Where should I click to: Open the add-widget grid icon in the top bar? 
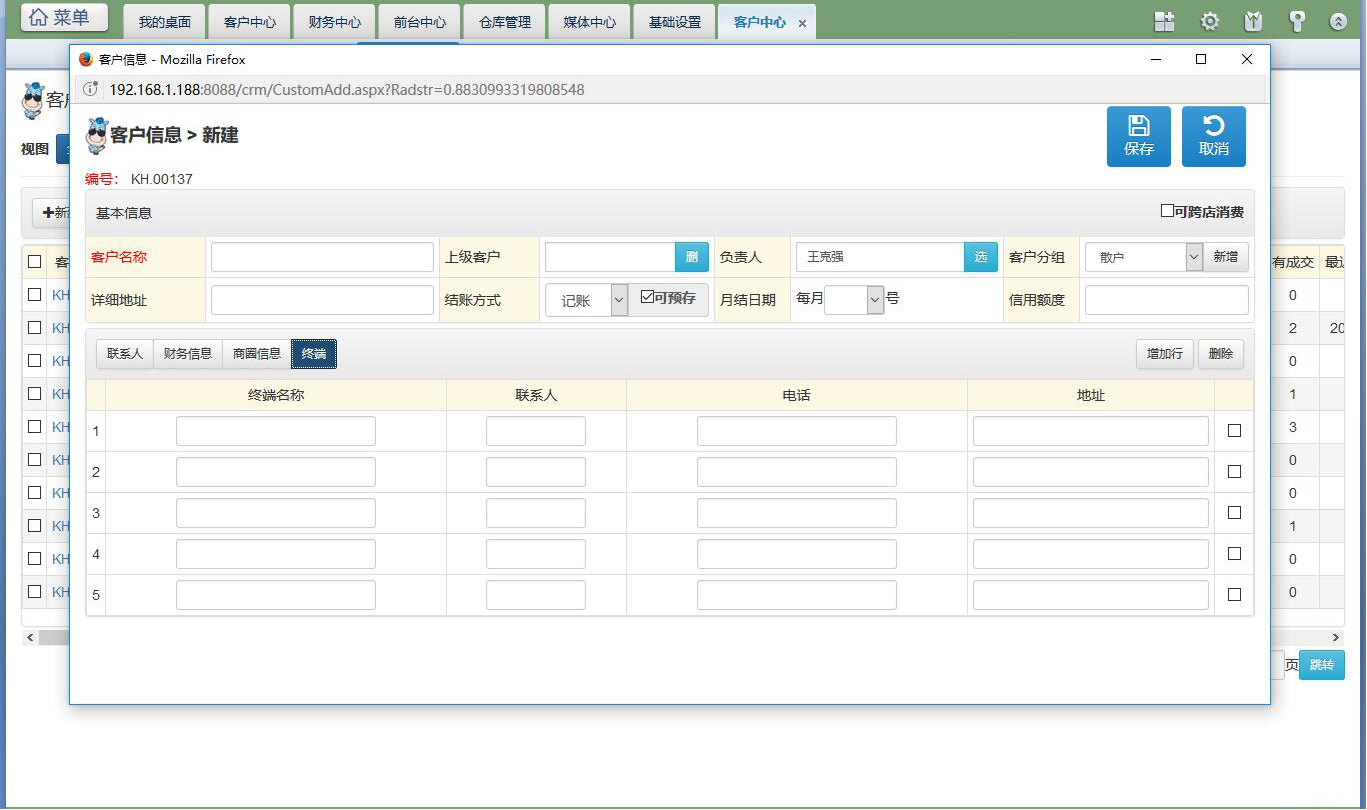(x=1164, y=21)
